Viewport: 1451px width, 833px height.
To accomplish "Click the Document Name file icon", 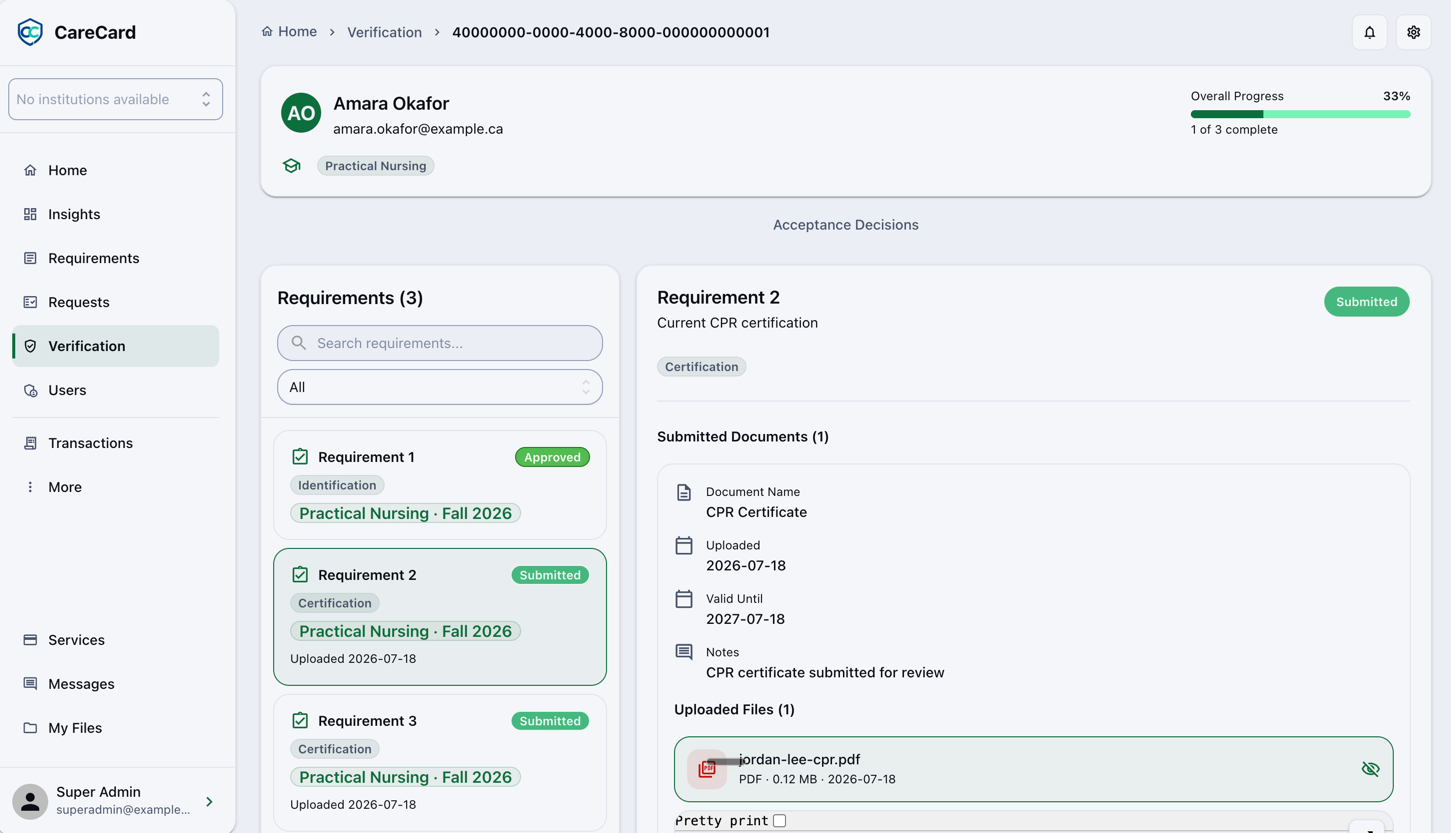I will pyautogui.click(x=684, y=493).
